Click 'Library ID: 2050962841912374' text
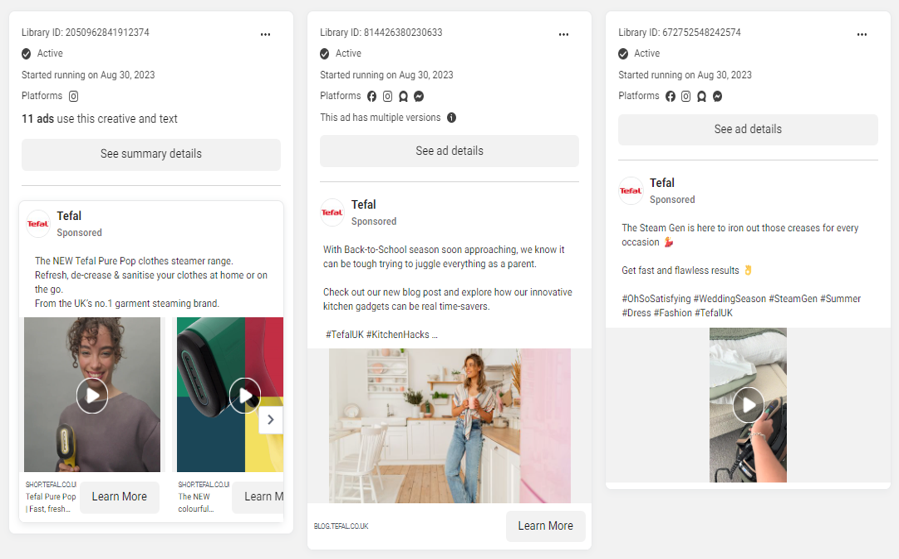 pyautogui.click(x=85, y=33)
